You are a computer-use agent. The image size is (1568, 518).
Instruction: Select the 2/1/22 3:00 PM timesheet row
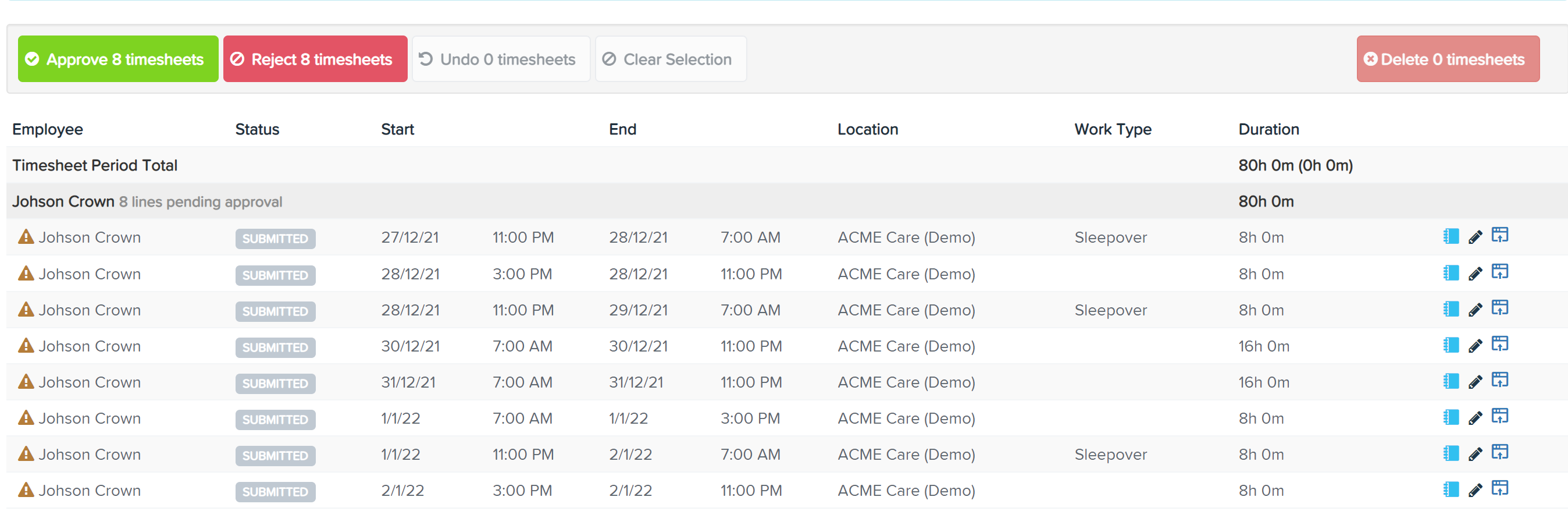[x=786, y=491]
